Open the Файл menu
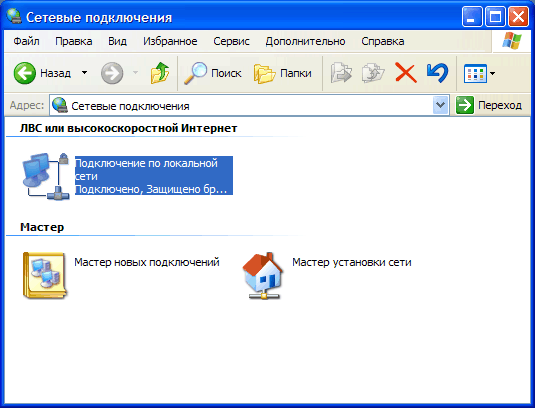This screenshot has width=535, height=408. (x=26, y=41)
